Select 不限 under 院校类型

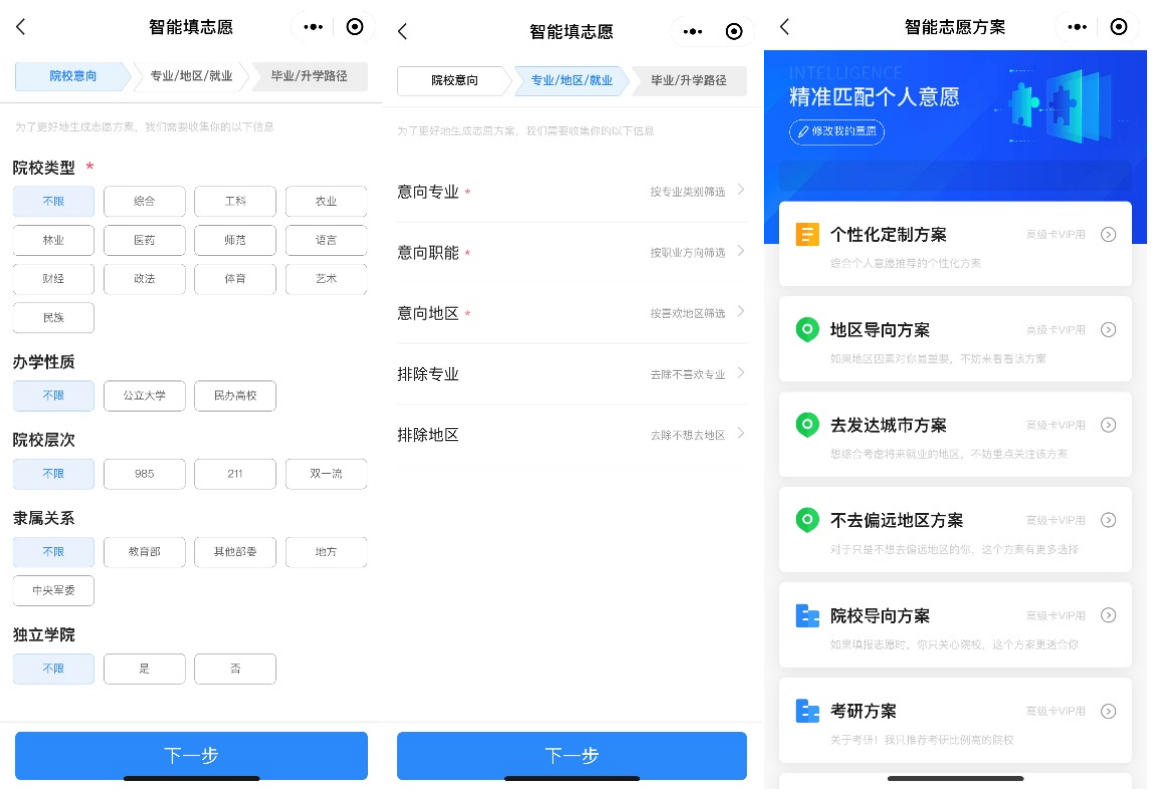[x=54, y=201]
